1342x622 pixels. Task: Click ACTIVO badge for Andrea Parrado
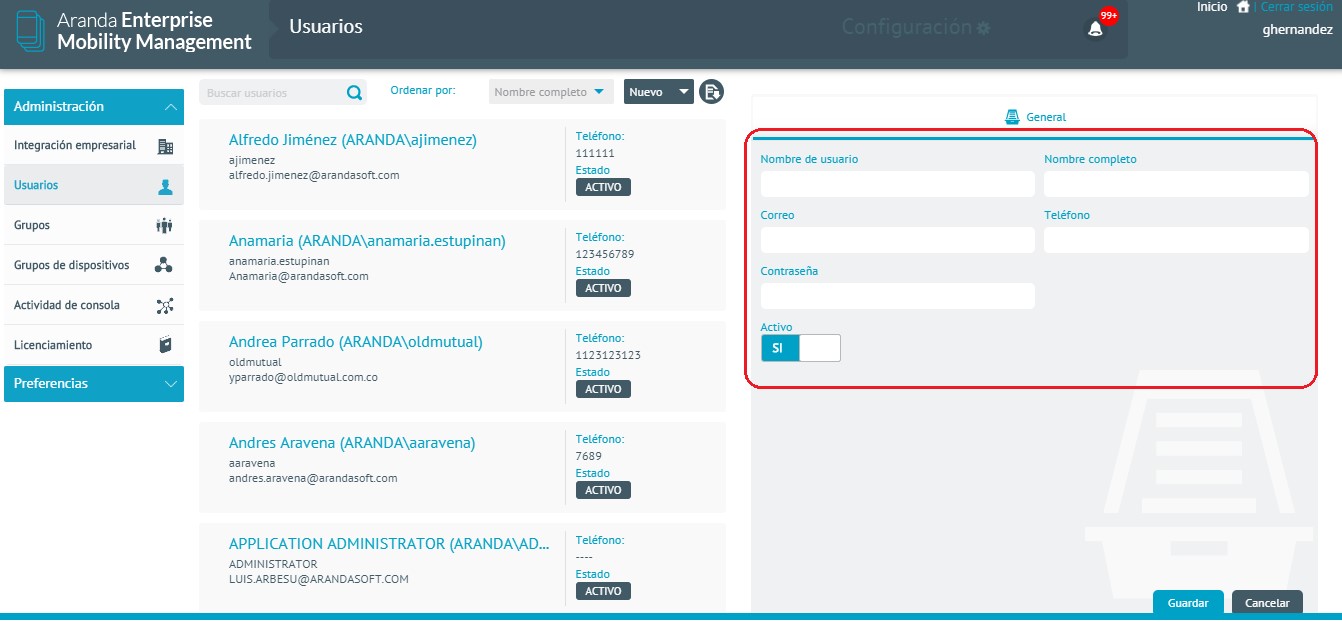[x=603, y=389]
